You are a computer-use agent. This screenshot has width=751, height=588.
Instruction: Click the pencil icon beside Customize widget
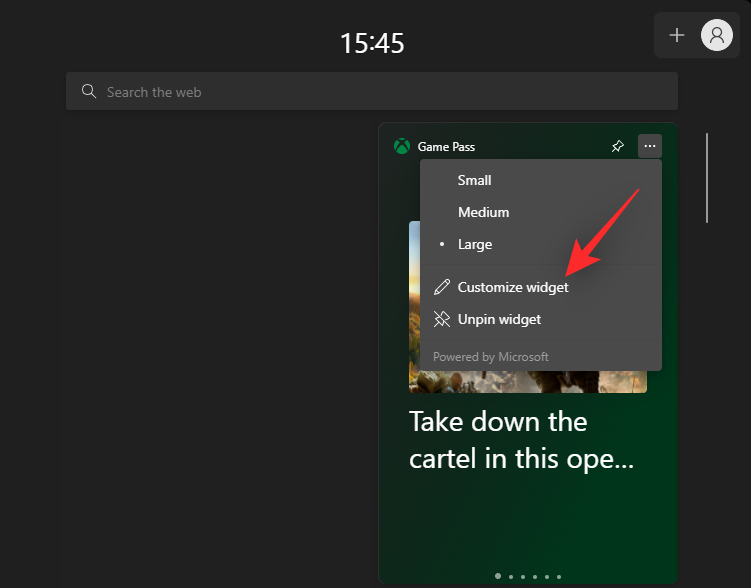point(442,287)
